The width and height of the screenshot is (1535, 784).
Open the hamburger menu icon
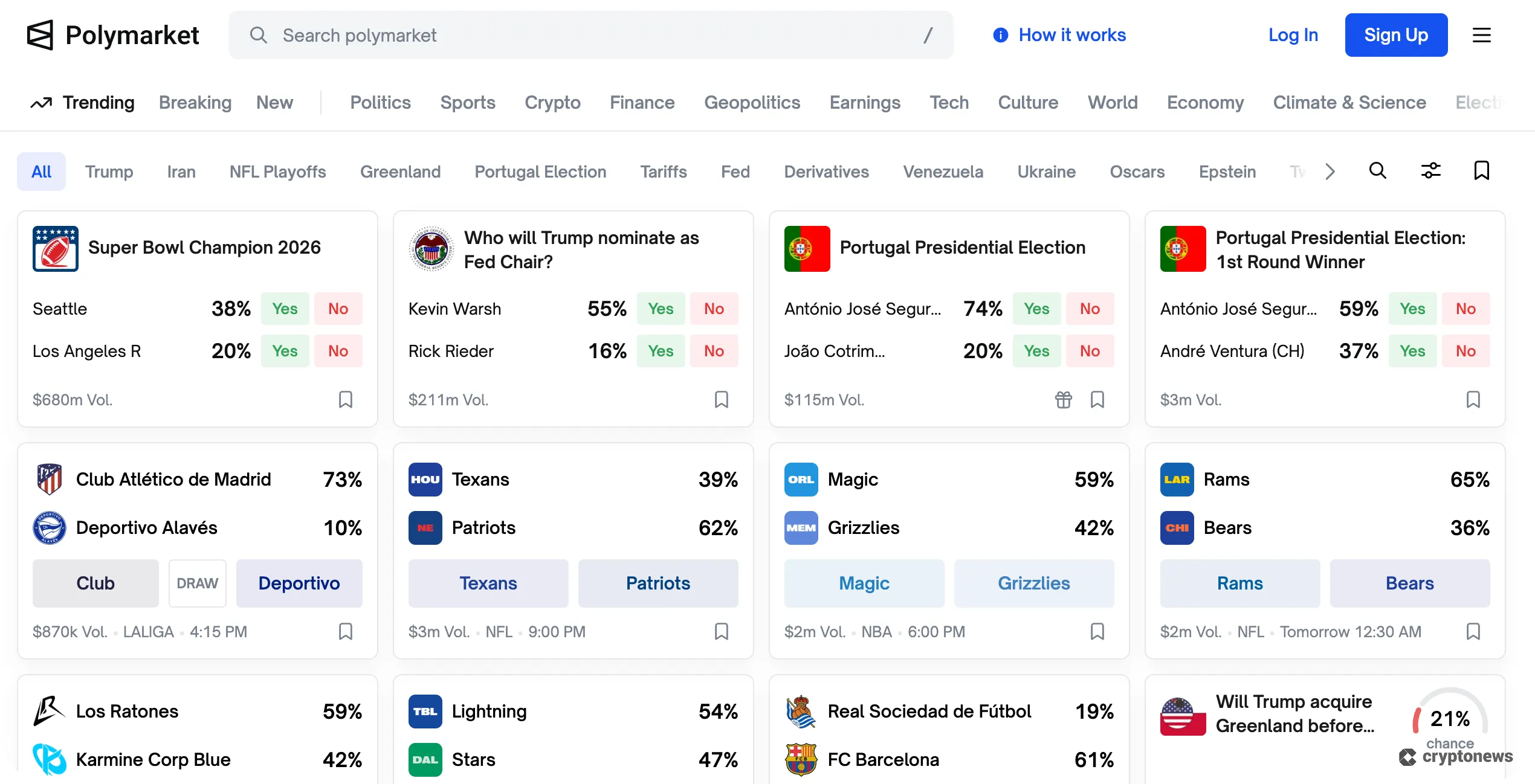tap(1482, 35)
